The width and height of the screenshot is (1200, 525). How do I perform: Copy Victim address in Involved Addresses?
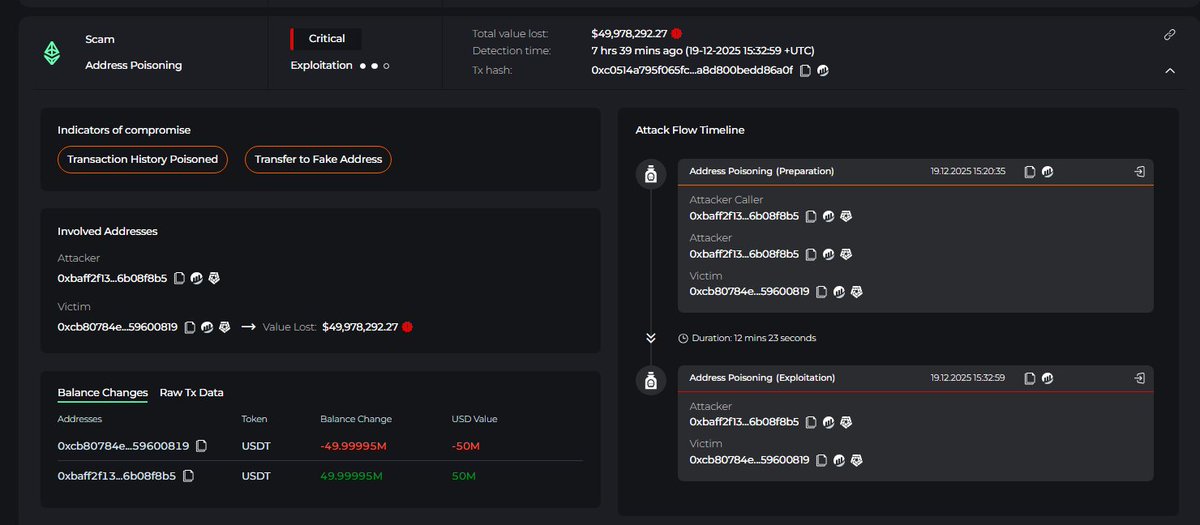point(190,327)
